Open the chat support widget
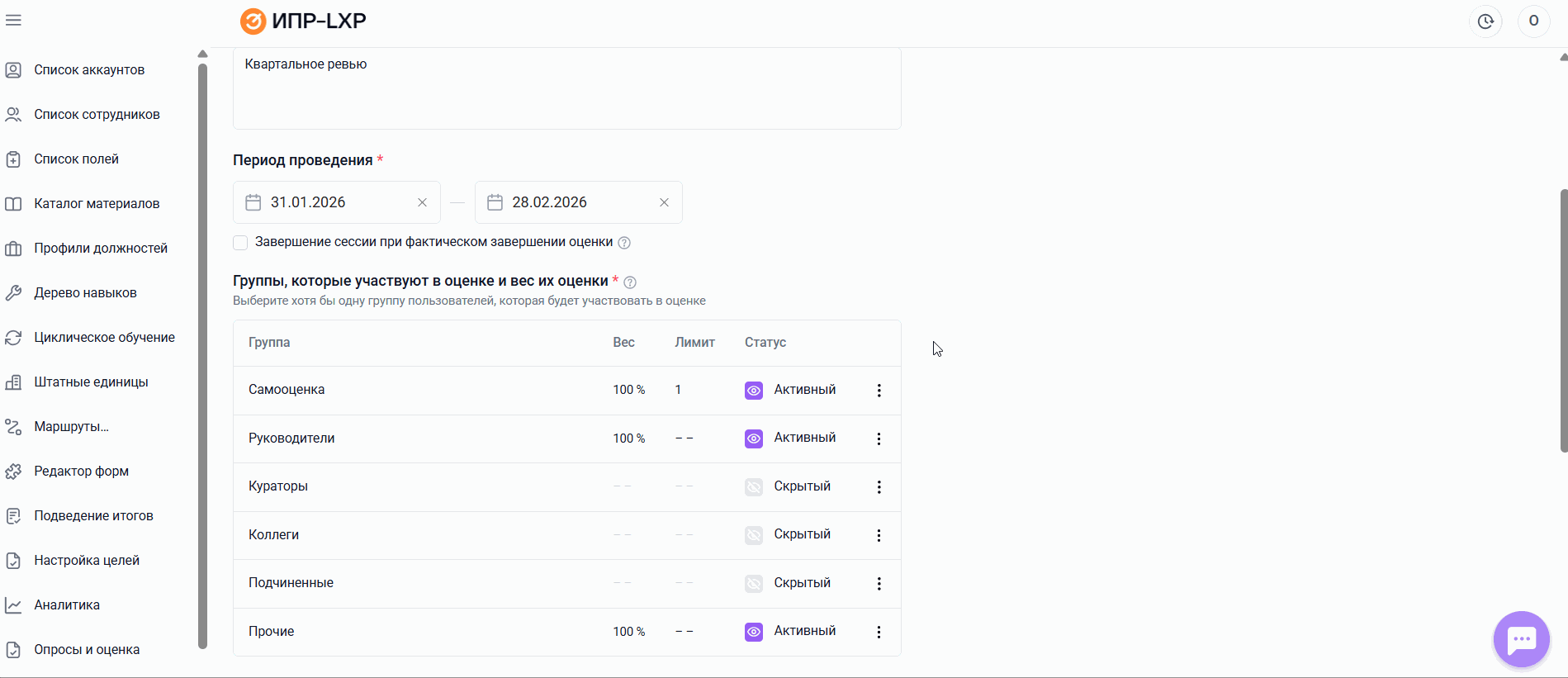Viewport: 1568px width, 678px height. click(1521, 638)
